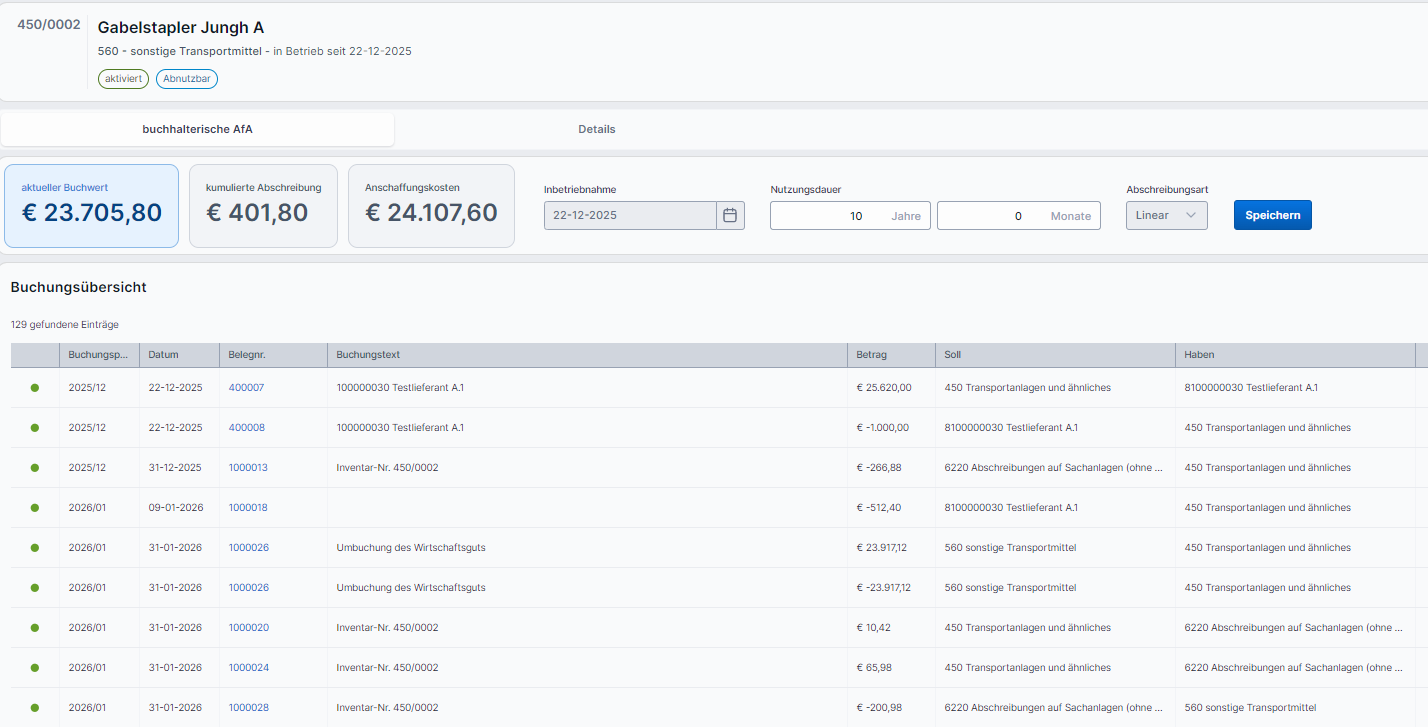Open Belegnr. 400008 link
The width and height of the screenshot is (1428, 727).
[x=247, y=428]
